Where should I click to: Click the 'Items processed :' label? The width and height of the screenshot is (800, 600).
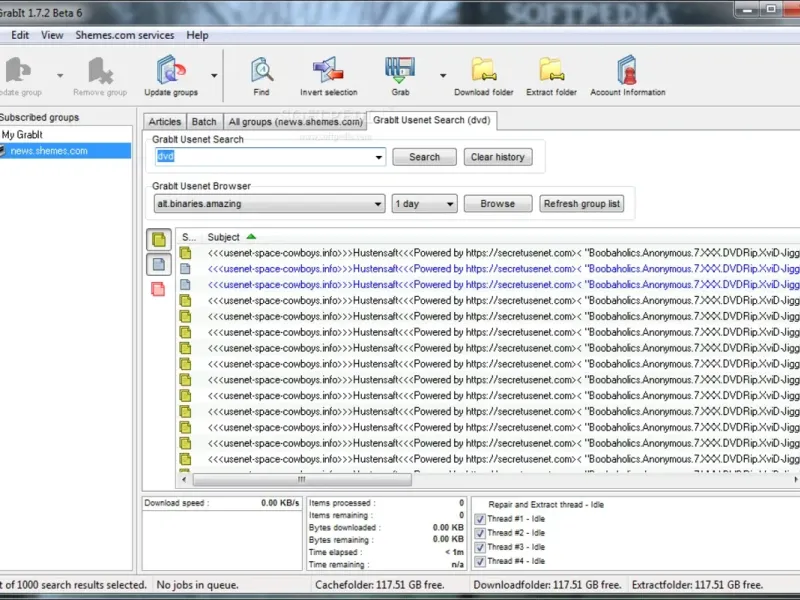point(342,503)
